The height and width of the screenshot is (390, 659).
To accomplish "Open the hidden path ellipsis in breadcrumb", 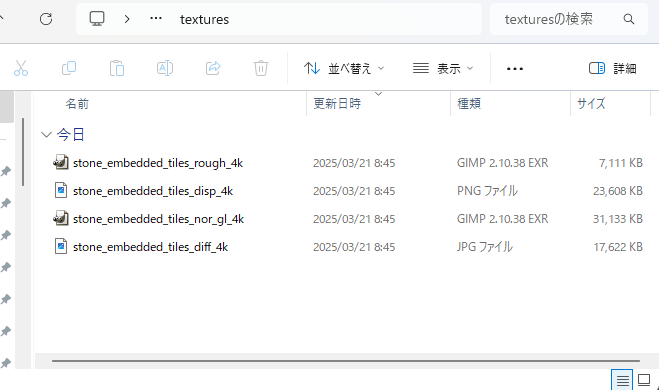I will (x=156, y=18).
